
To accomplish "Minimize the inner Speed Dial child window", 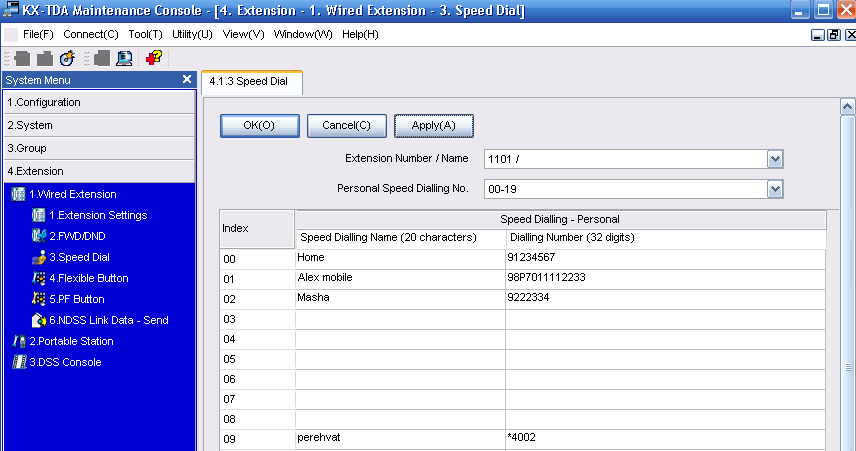I will coord(817,35).
